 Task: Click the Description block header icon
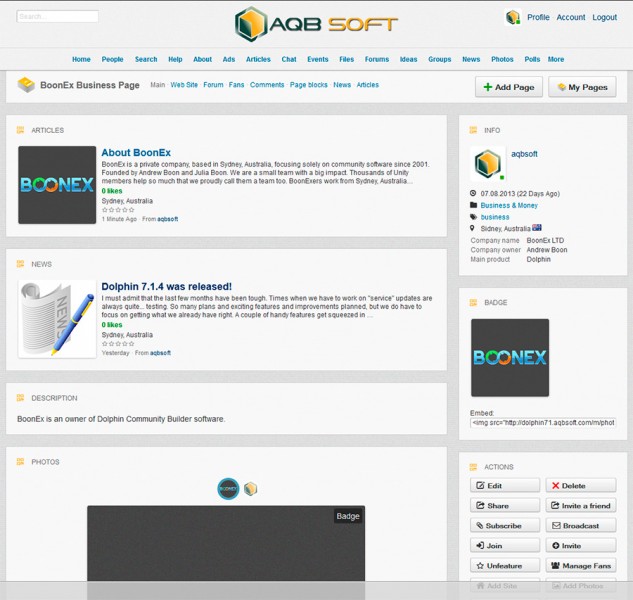tap(20, 398)
